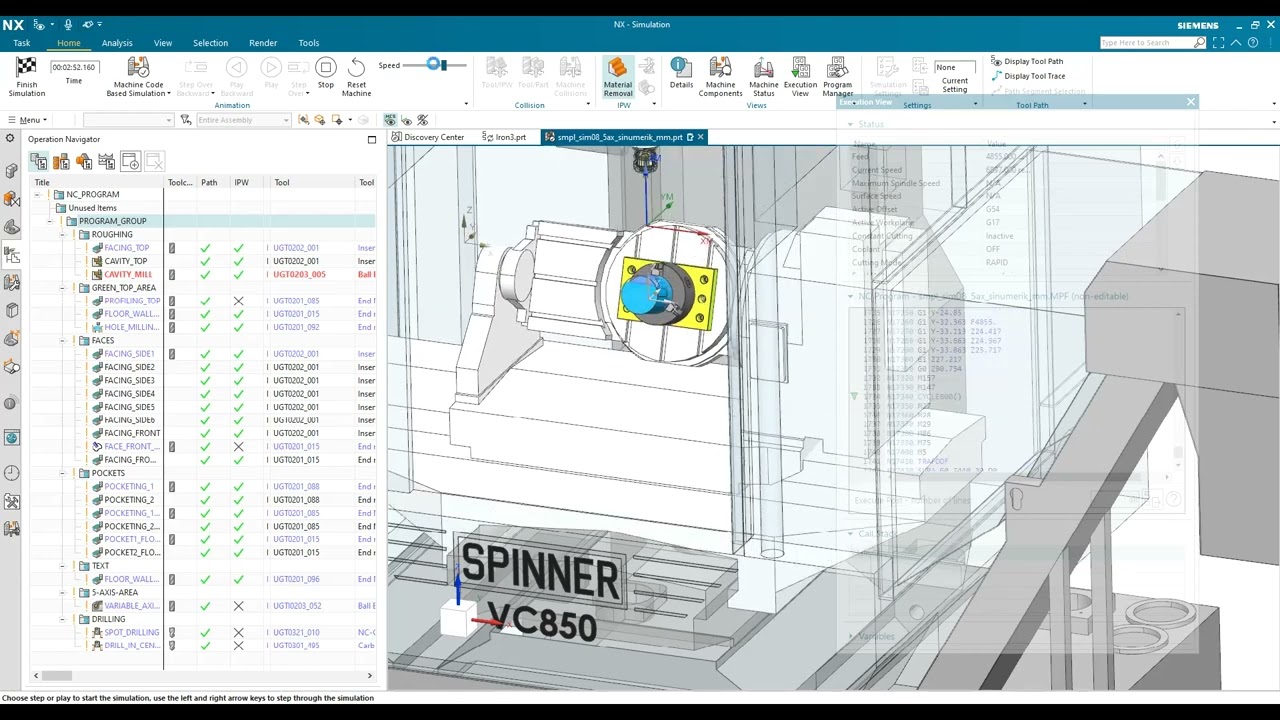Launch Program Manager

pyautogui.click(x=837, y=77)
